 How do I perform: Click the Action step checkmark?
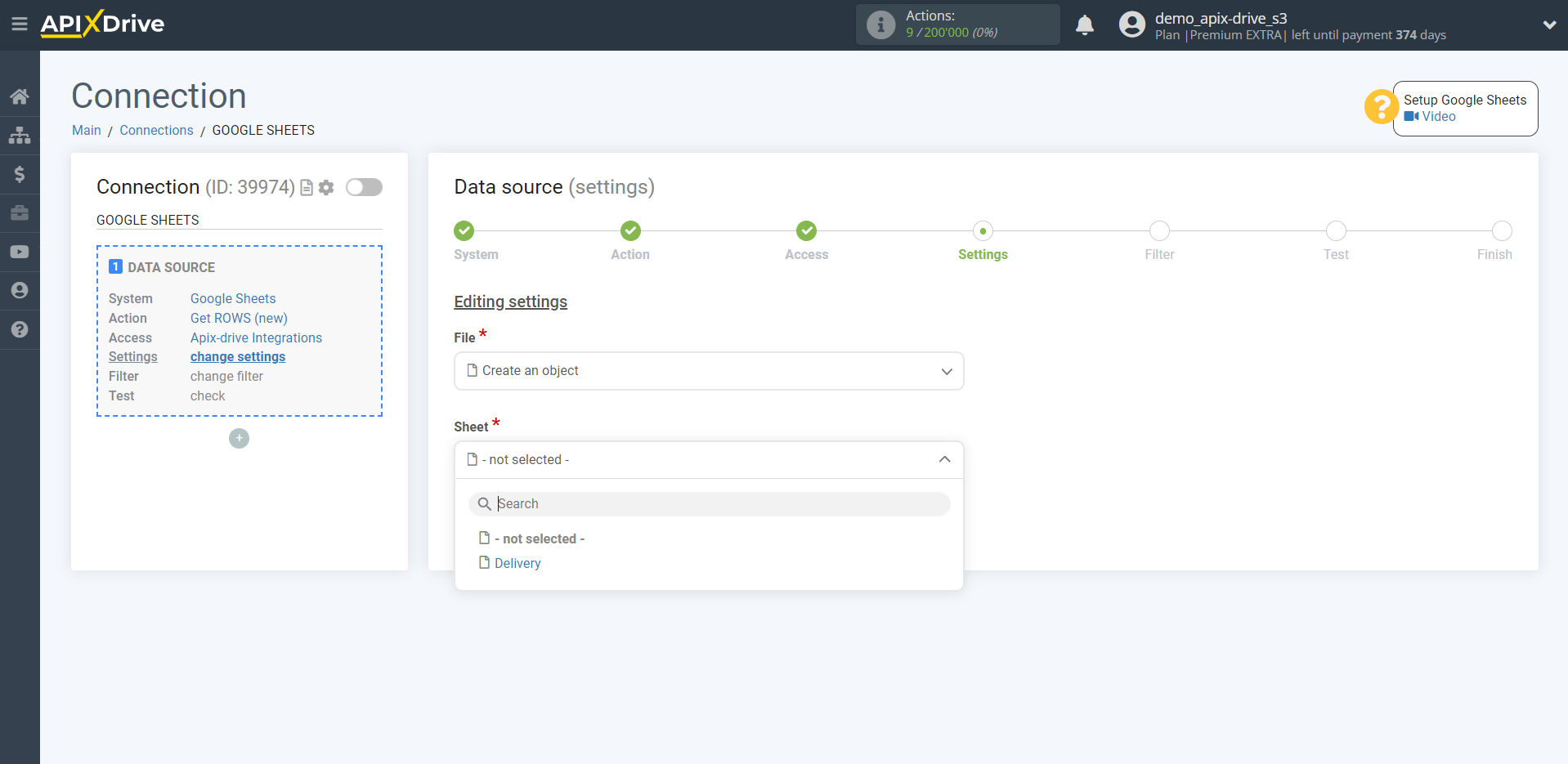(x=630, y=231)
